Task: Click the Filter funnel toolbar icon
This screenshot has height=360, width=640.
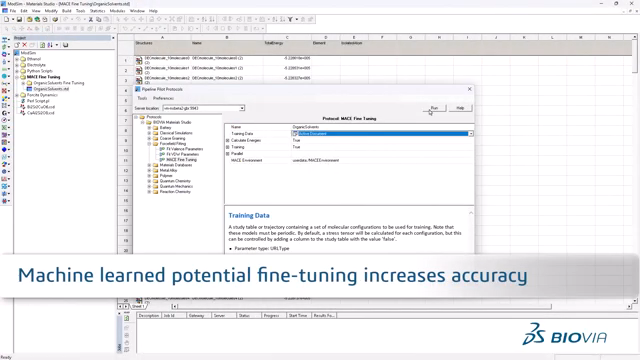Action: click(290, 19)
